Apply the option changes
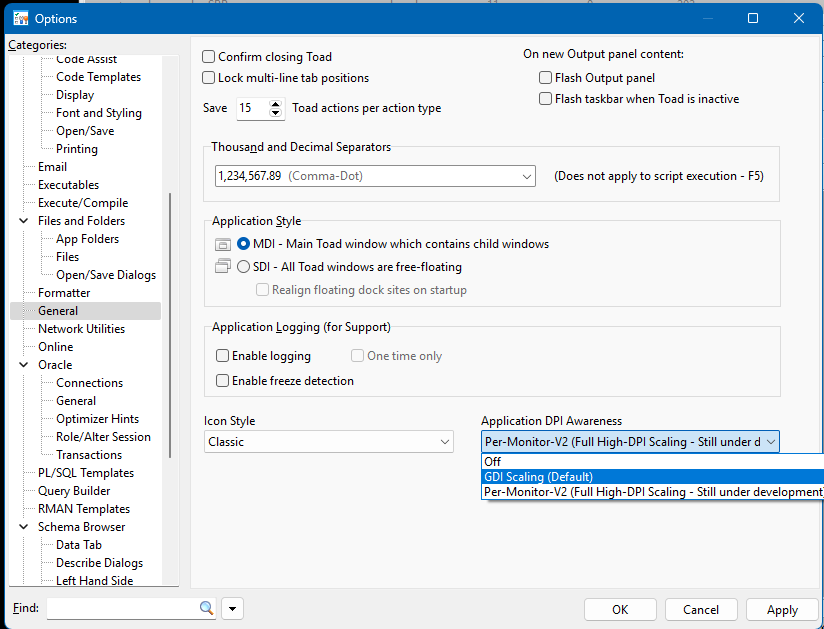 click(x=782, y=610)
